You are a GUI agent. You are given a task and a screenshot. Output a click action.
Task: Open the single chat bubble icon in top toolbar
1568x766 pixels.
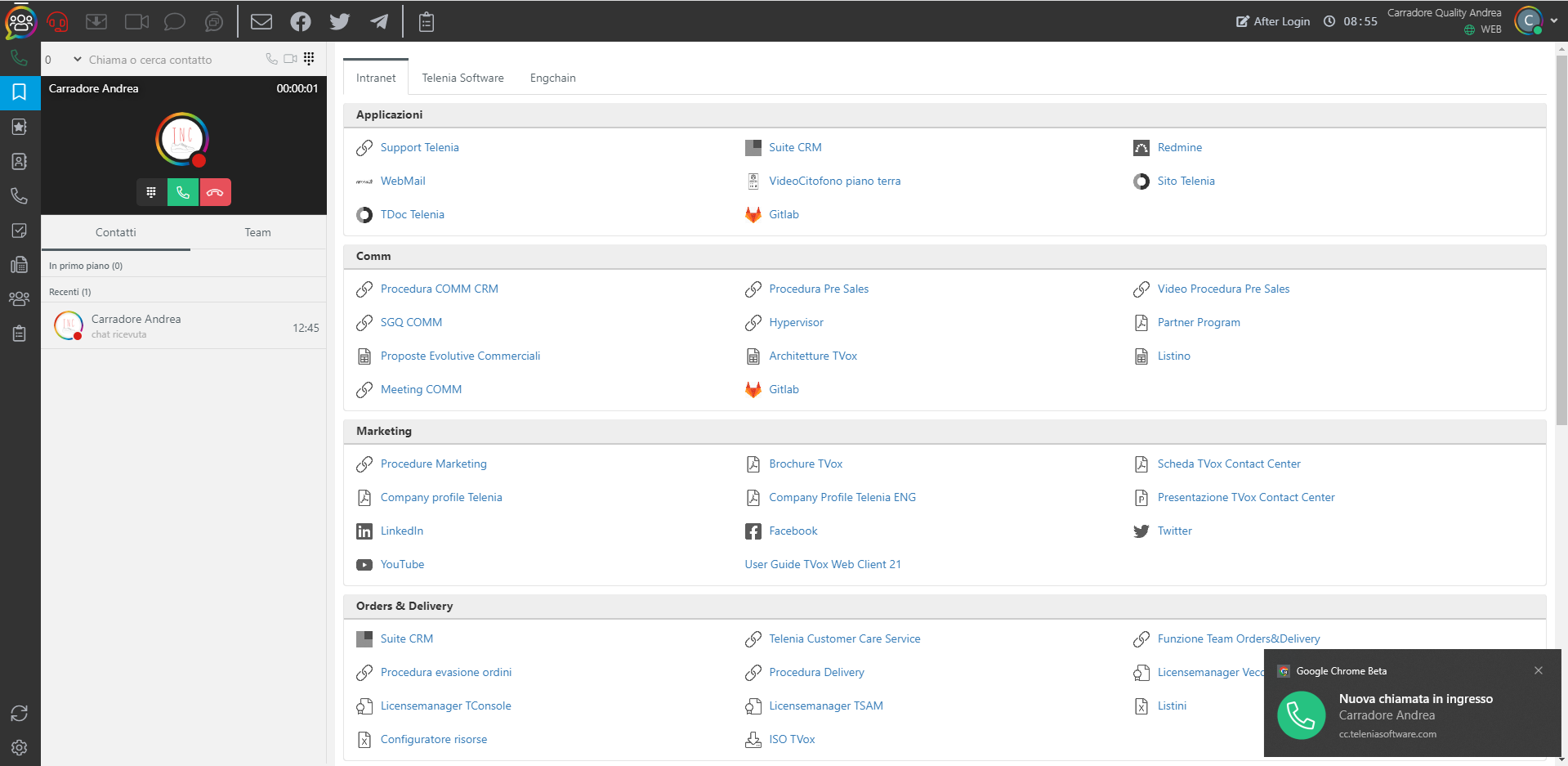pyautogui.click(x=175, y=22)
